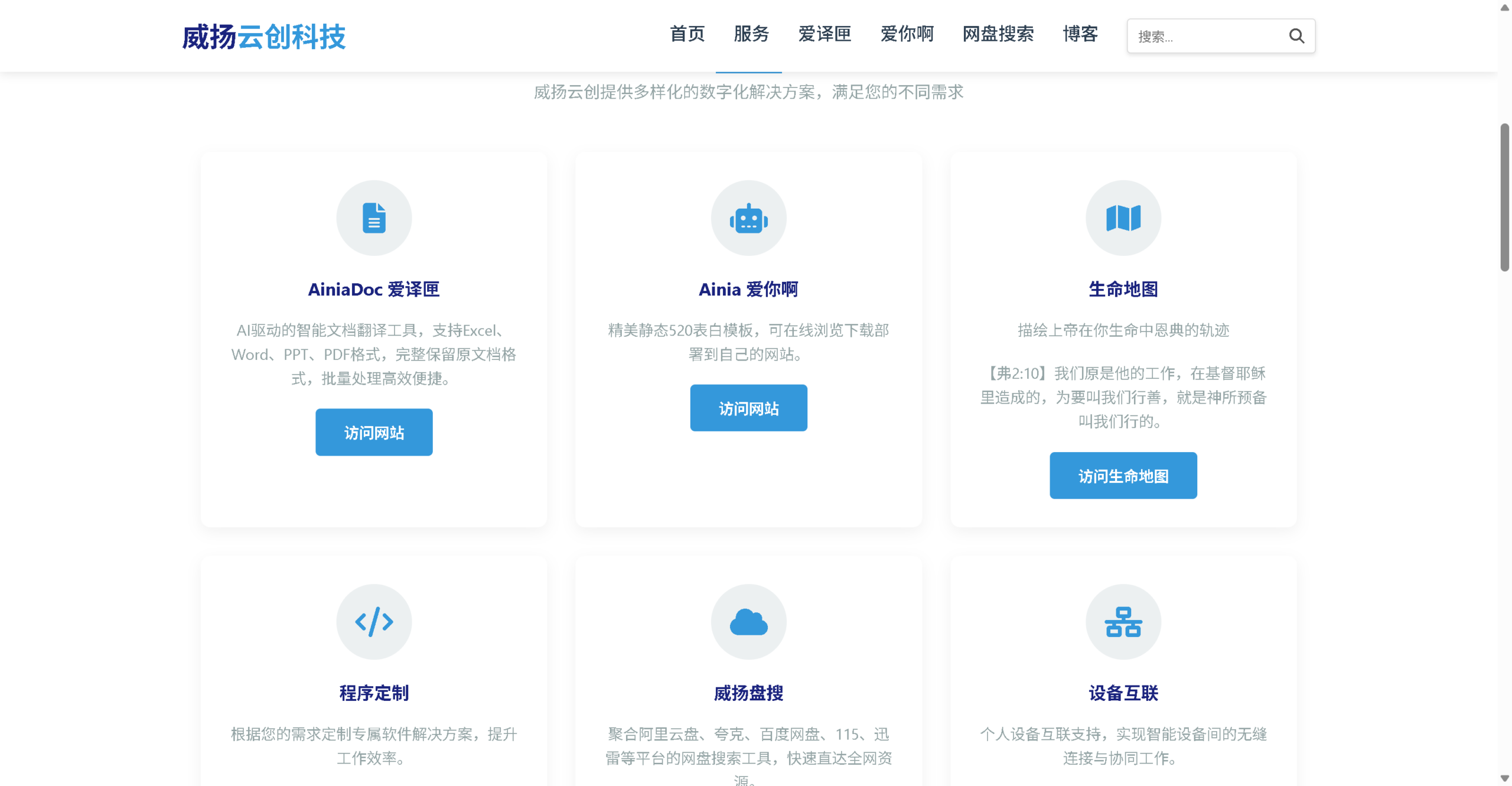Go to 爱译匣 in navigation

[x=825, y=34]
